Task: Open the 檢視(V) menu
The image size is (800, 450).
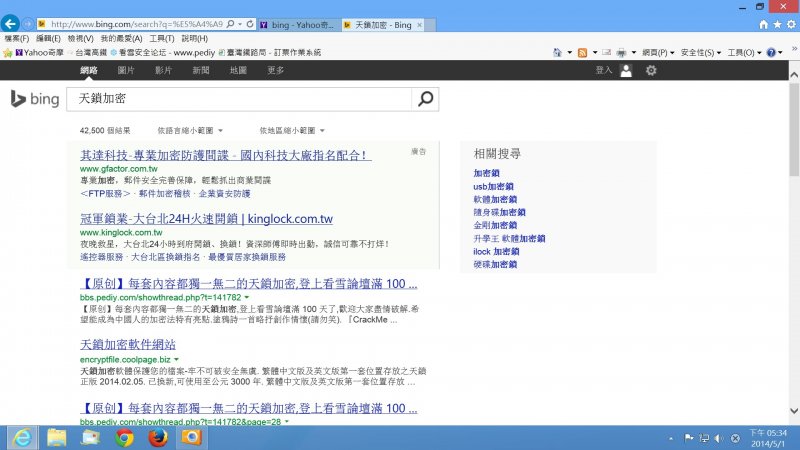Action: click(80, 38)
